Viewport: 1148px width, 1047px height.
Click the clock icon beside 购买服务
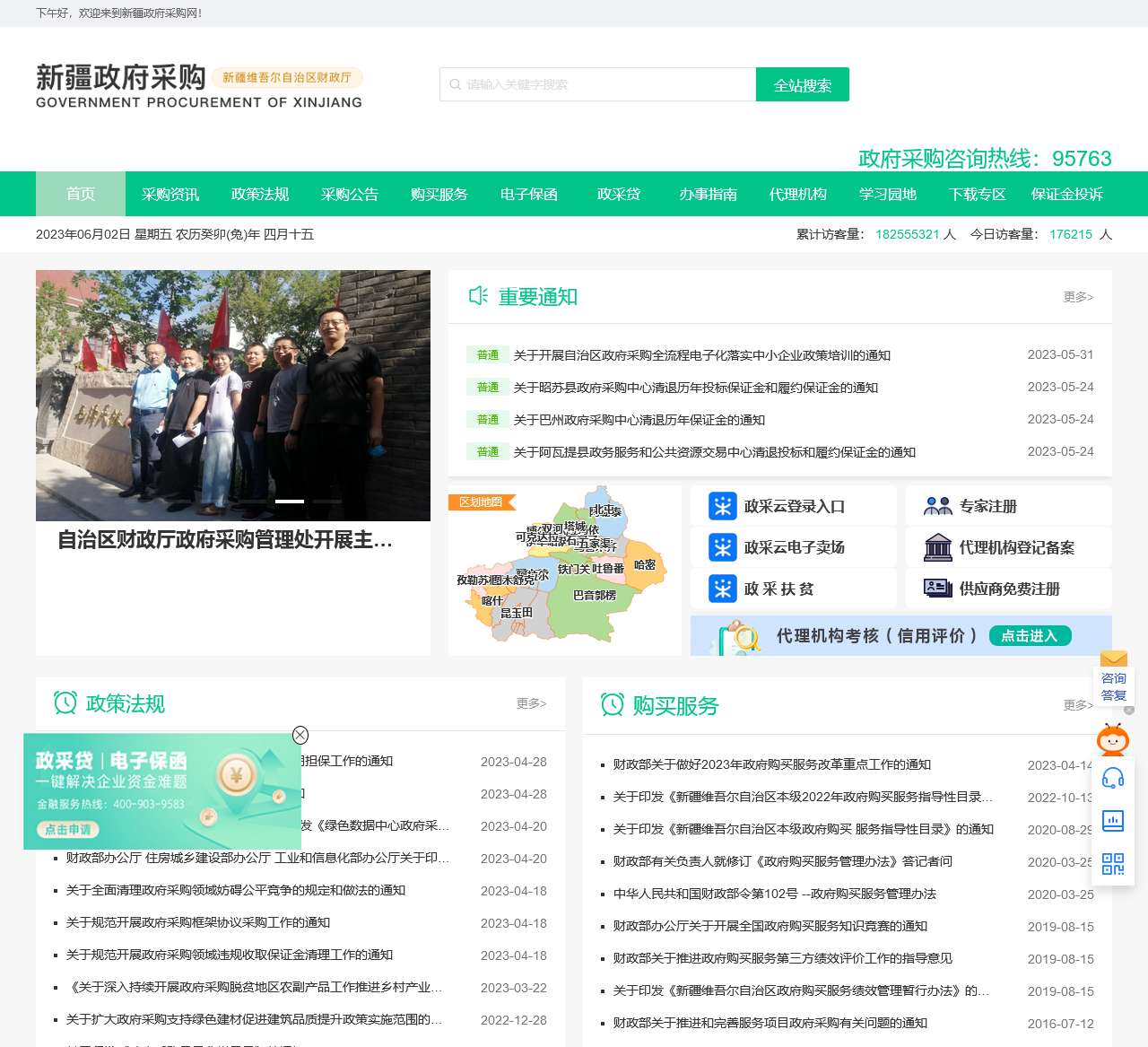click(613, 705)
